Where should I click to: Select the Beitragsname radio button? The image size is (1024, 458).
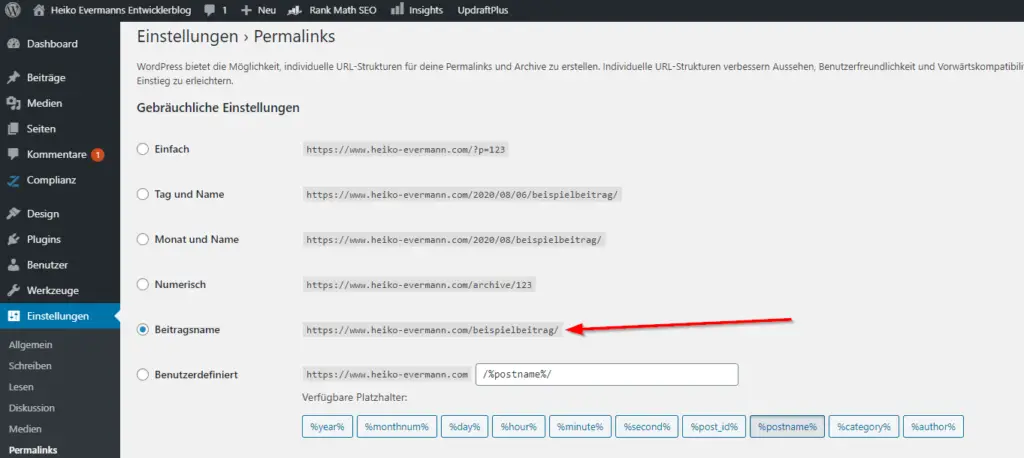pyautogui.click(x=143, y=330)
